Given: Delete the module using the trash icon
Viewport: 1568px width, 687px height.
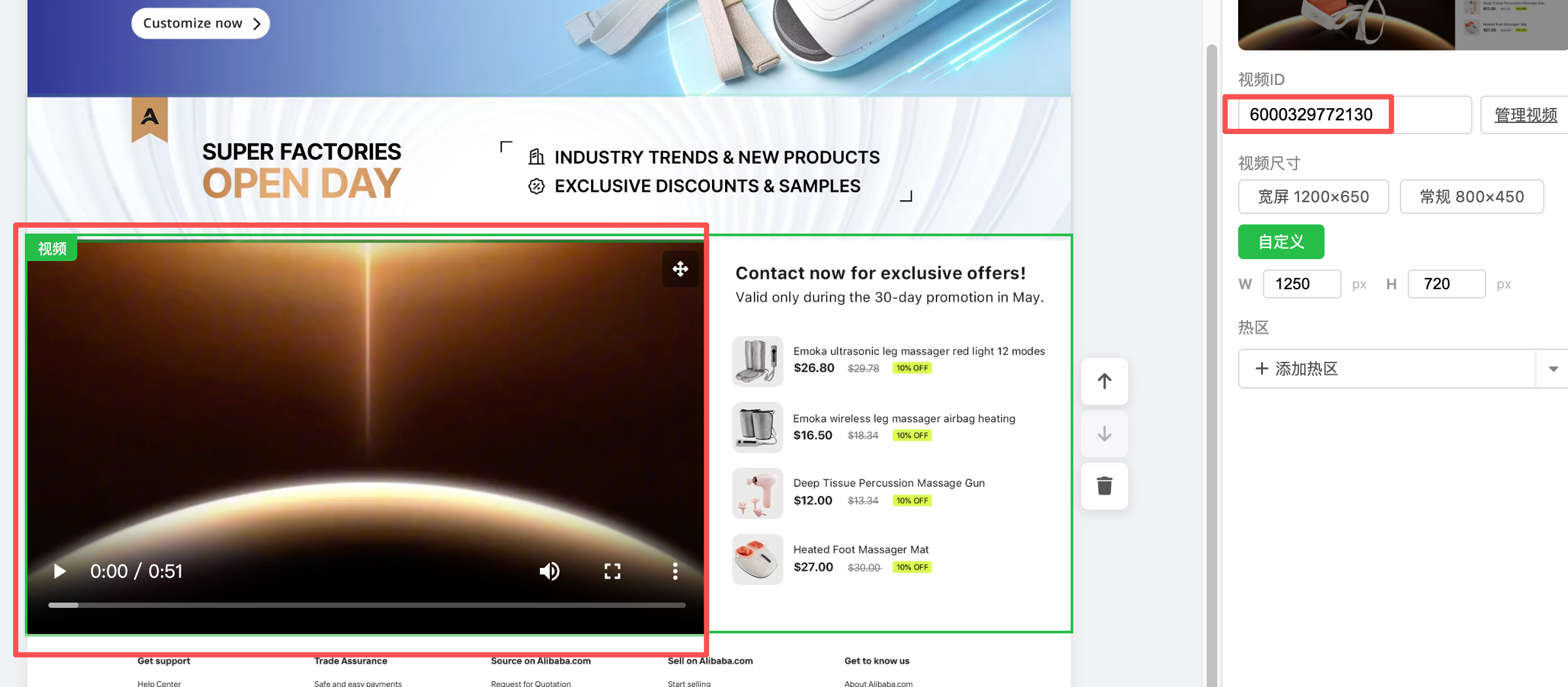Looking at the screenshot, I should coord(1105,486).
